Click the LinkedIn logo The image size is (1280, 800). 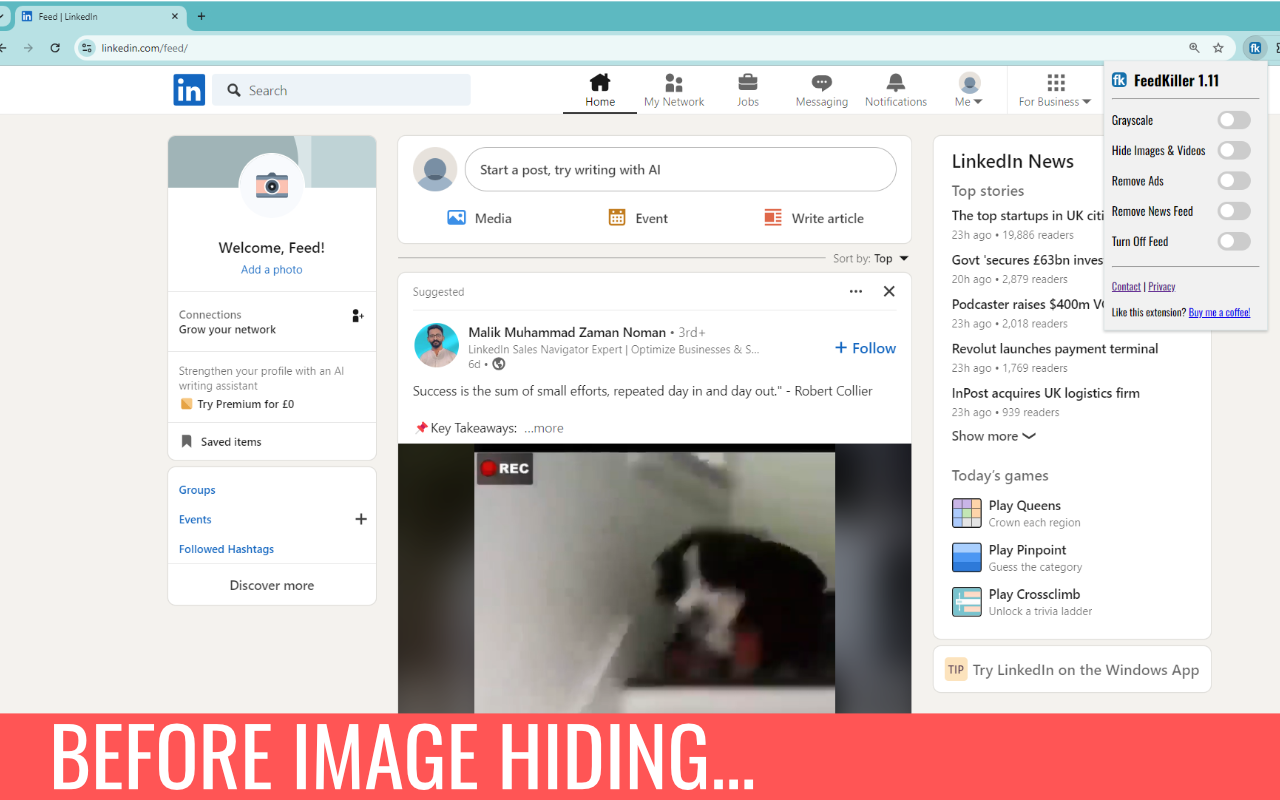pyautogui.click(x=189, y=90)
